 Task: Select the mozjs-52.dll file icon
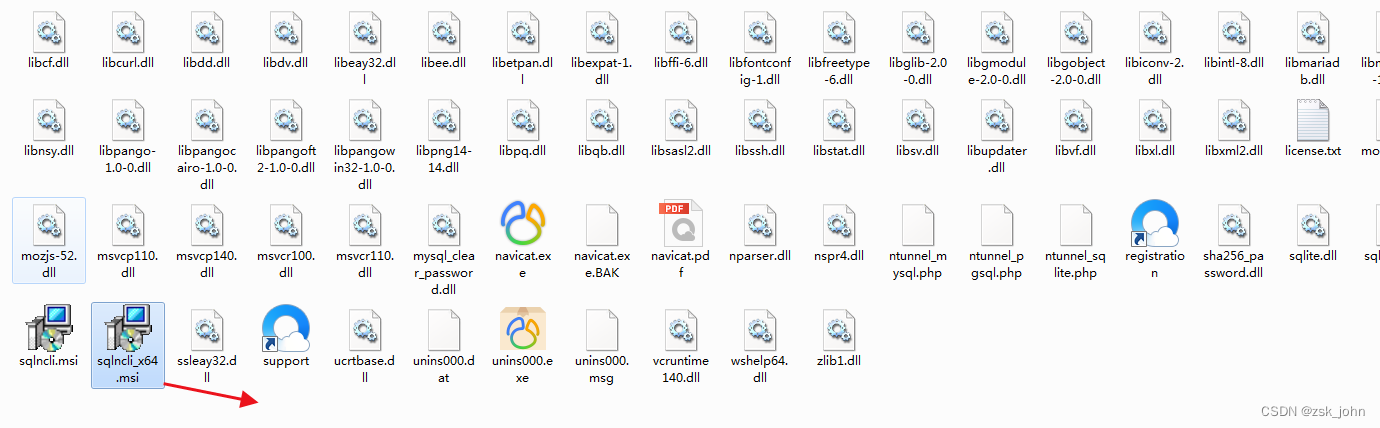[48, 224]
